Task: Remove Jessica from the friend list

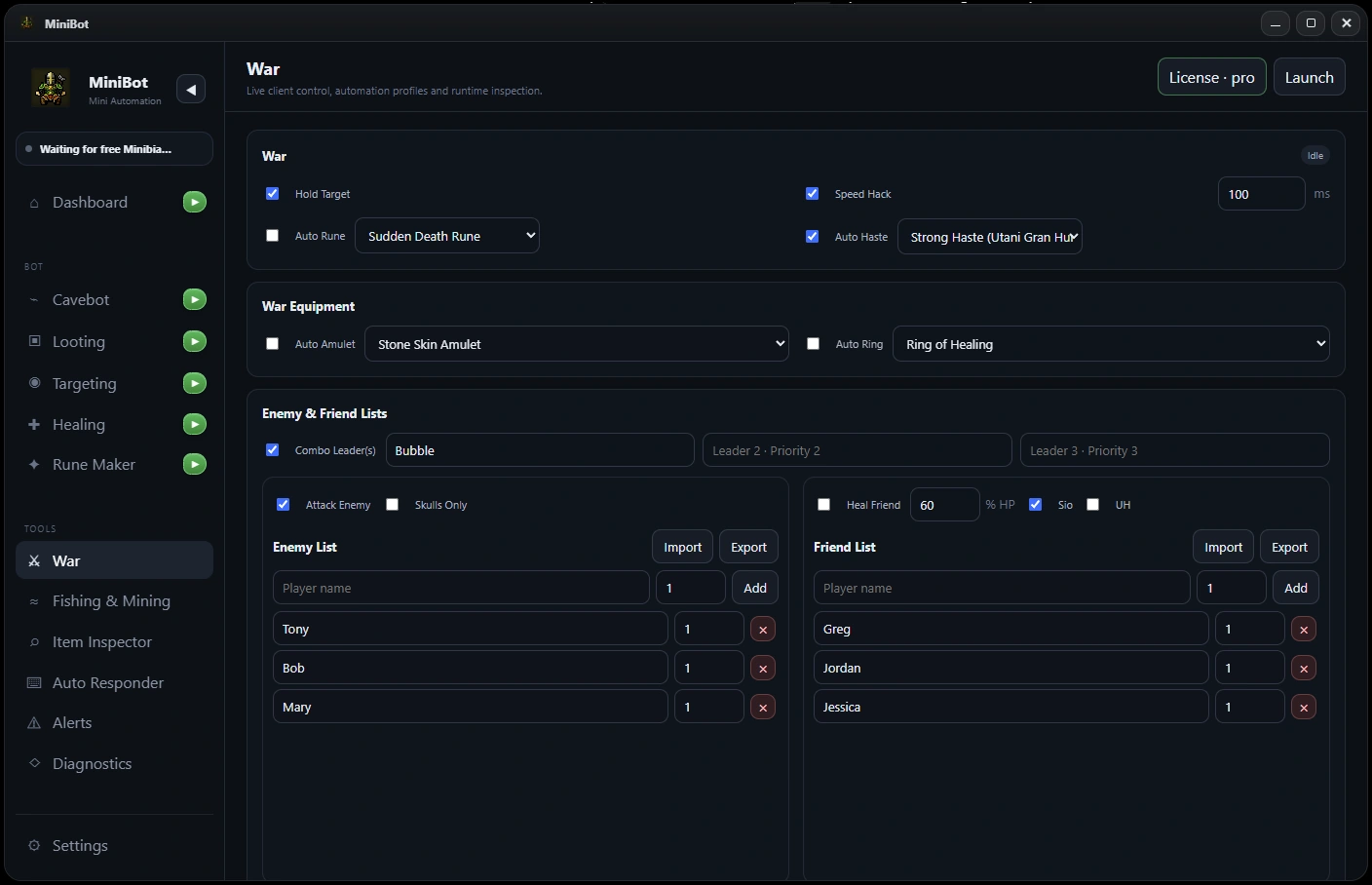Action: [1304, 708]
